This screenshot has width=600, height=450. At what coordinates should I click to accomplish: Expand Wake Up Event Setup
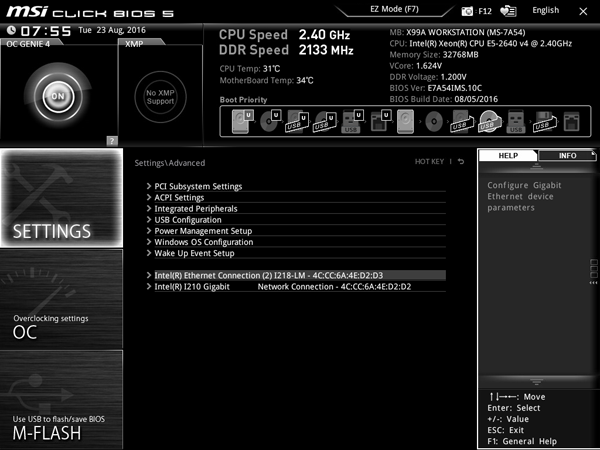(296, 253)
